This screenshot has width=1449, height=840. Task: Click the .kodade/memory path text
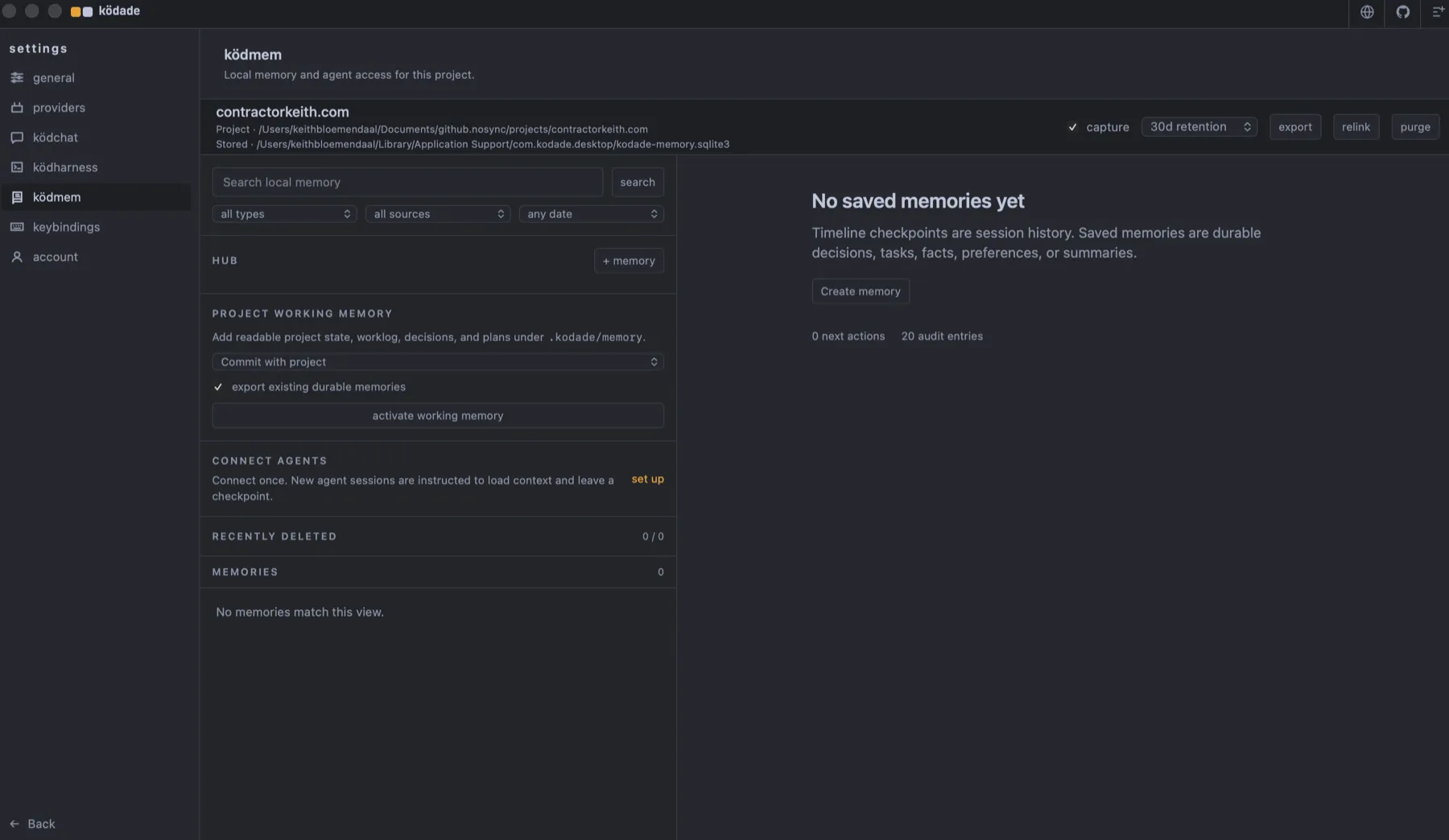(596, 337)
